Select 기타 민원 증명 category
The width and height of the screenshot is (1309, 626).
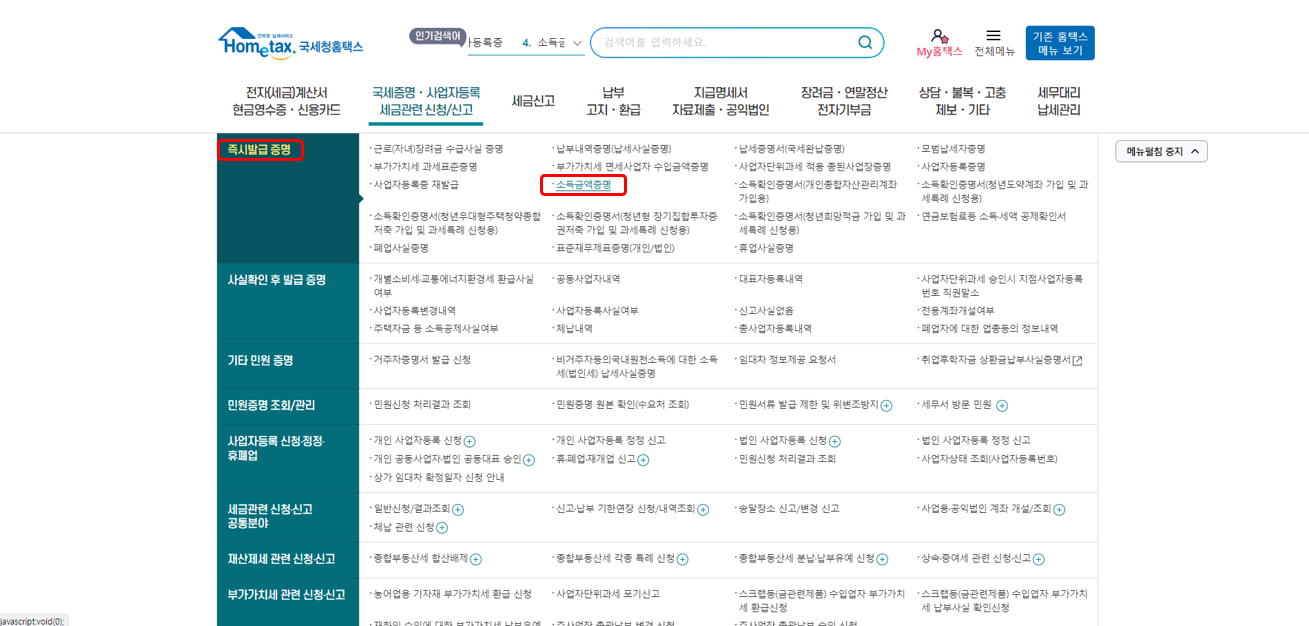[260, 360]
